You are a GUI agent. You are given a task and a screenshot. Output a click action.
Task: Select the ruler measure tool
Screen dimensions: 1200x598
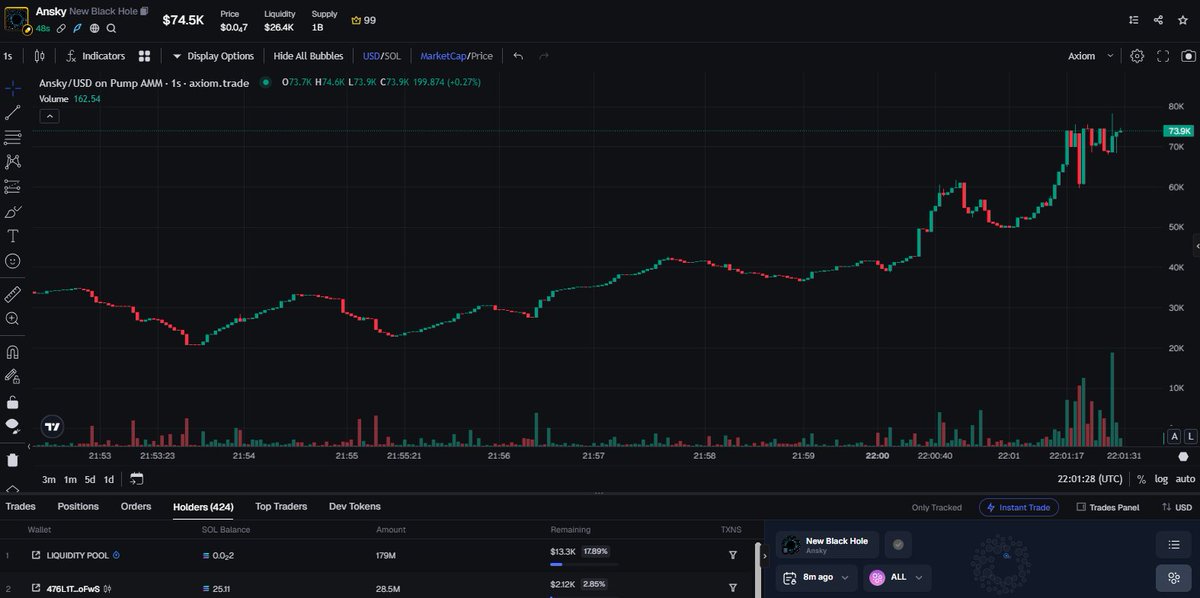[x=13, y=294]
